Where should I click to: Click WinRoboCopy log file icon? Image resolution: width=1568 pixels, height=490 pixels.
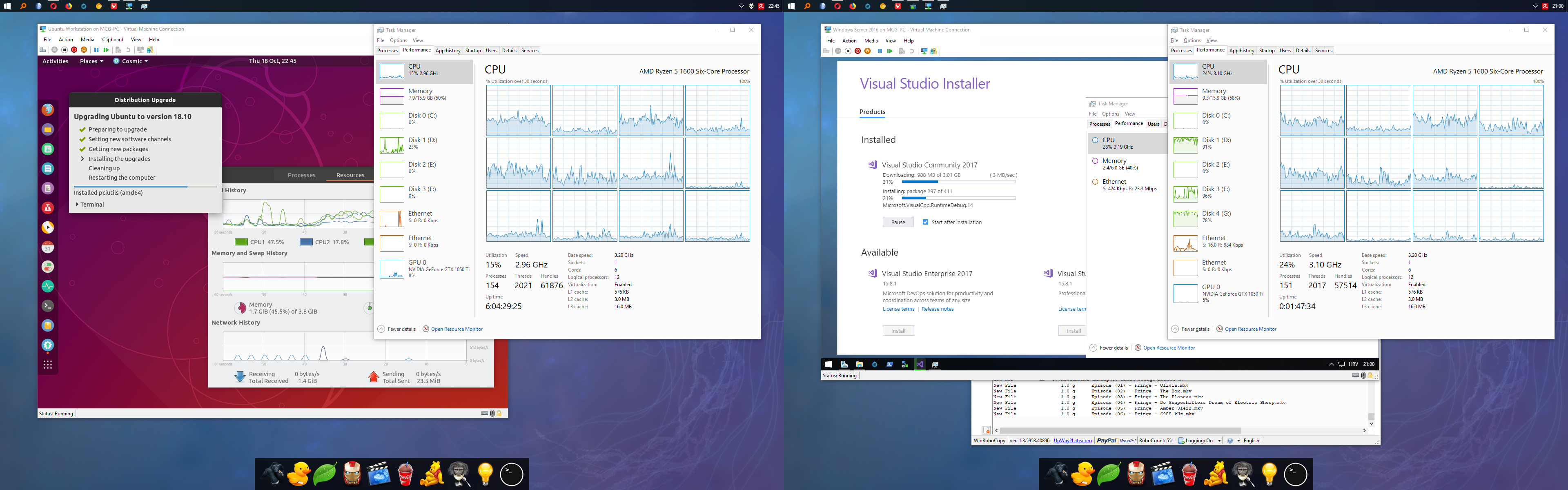[986, 430]
